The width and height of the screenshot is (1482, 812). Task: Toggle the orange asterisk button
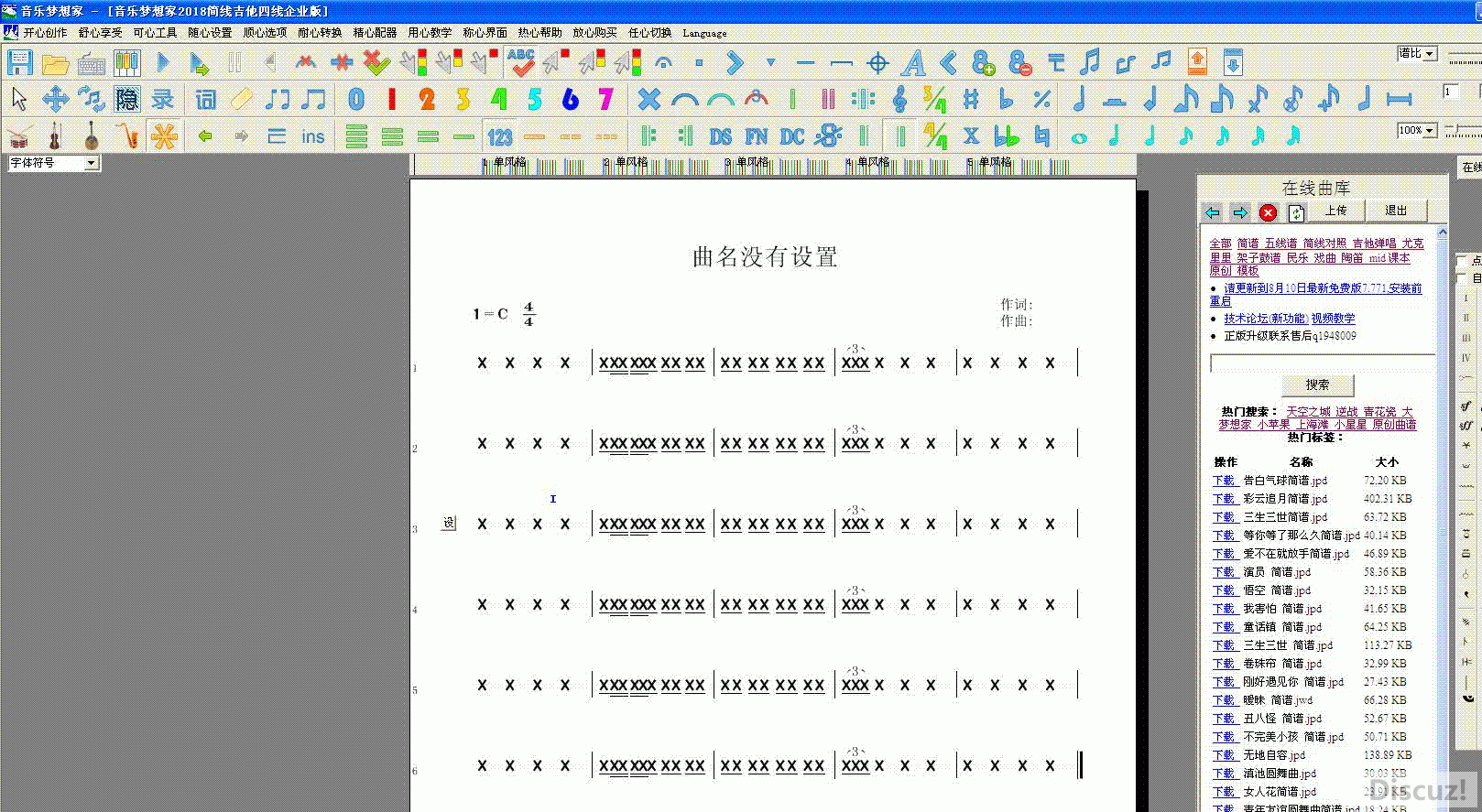(x=164, y=136)
